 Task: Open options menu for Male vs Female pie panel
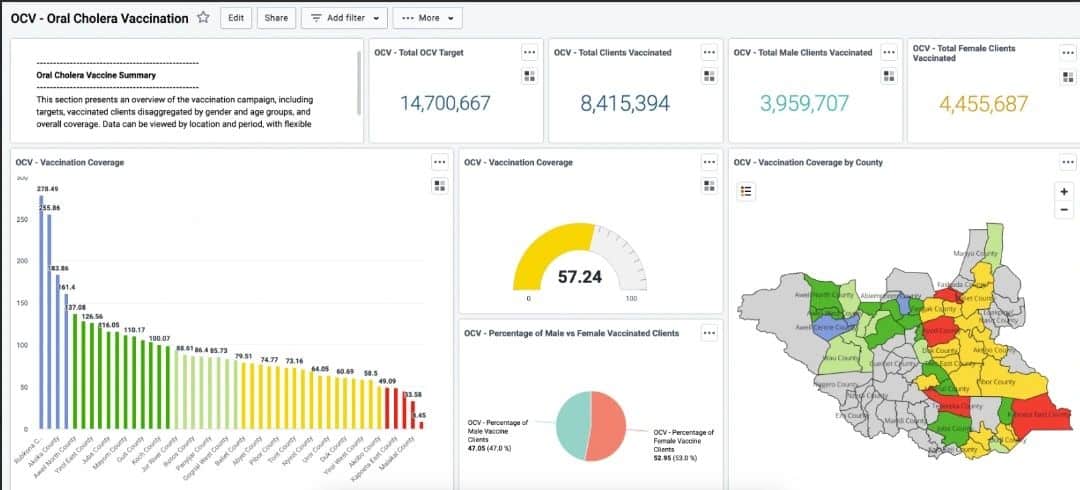pyautogui.click(x=709, y=333)
